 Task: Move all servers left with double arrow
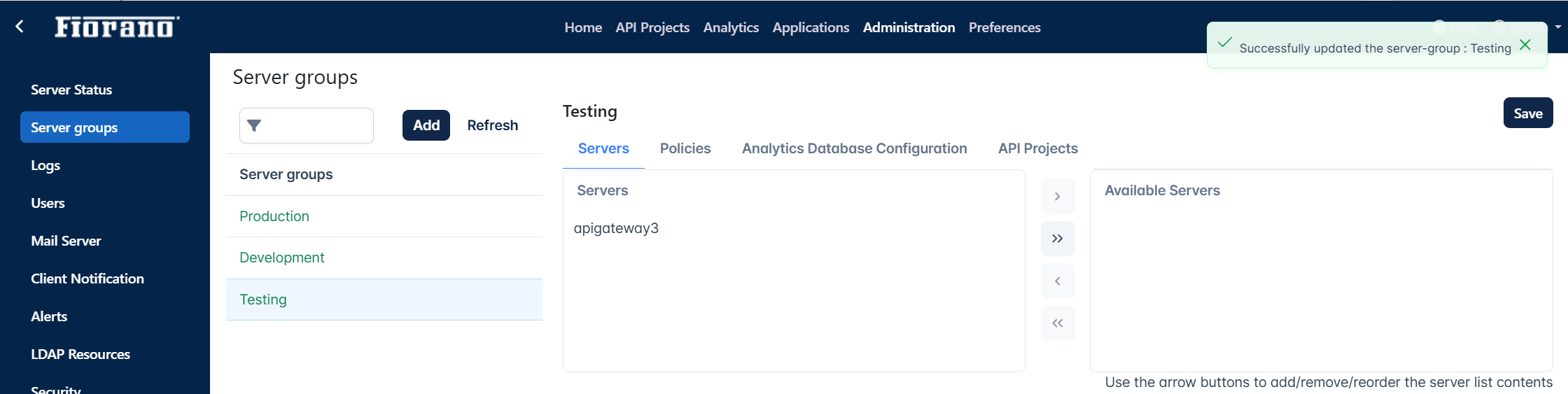point(1058,323)
